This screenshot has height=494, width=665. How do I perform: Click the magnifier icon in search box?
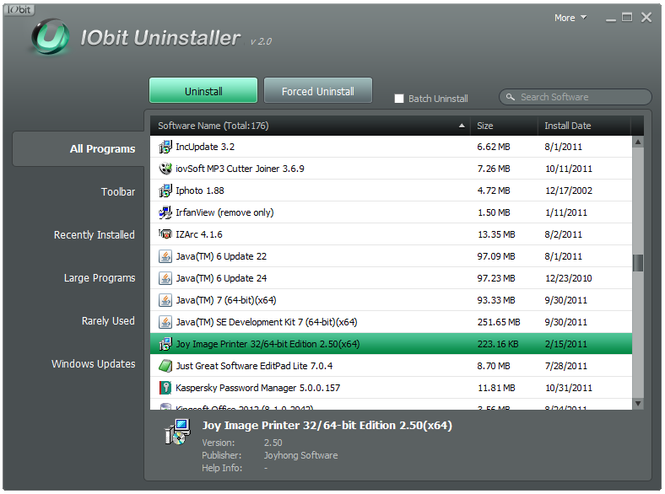coord(510,97)
